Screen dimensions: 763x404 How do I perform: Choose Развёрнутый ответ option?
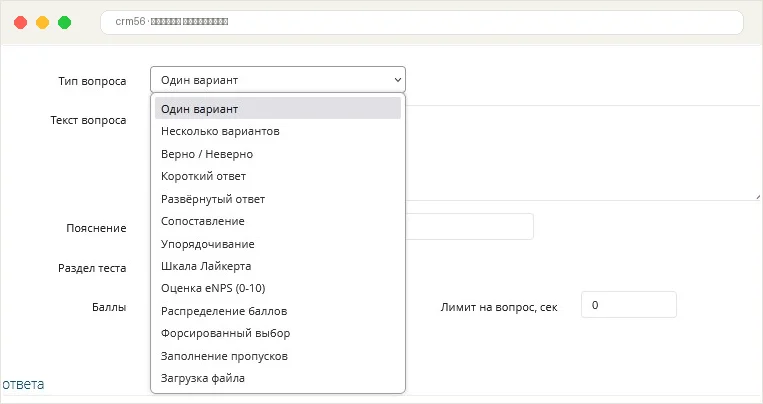click(278, 199)
